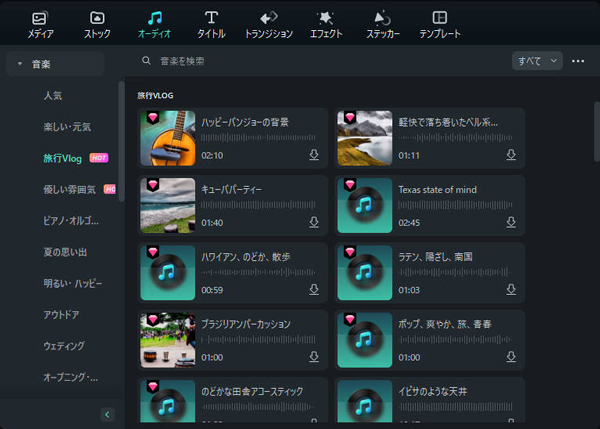Collapse the 音楽 category tree
The height and width of the screenshot is (429, 600).
pyautogui.click(x=20, y=65)
